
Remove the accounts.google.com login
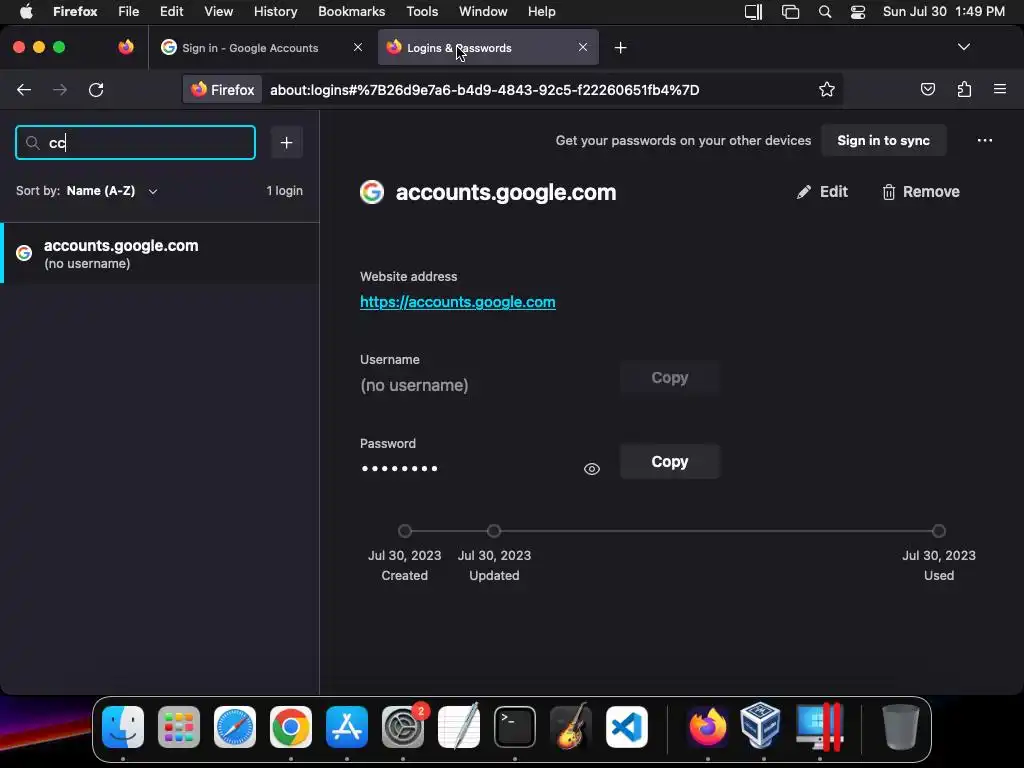pyautogui.click(x=921, y=191)
